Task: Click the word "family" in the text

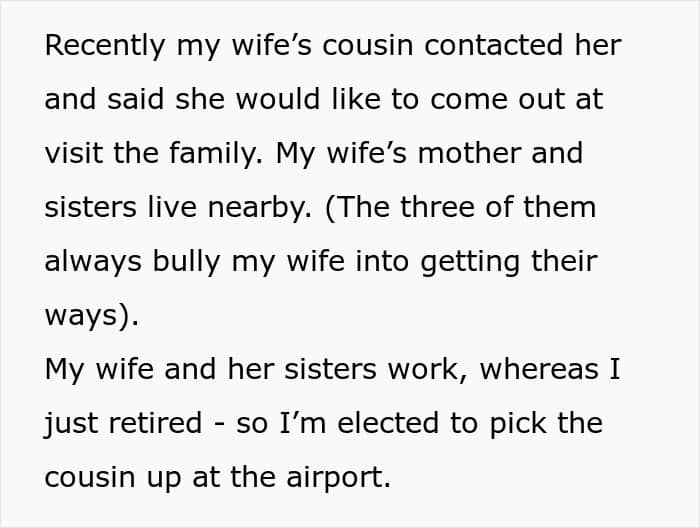Action: tap(212, 154)
